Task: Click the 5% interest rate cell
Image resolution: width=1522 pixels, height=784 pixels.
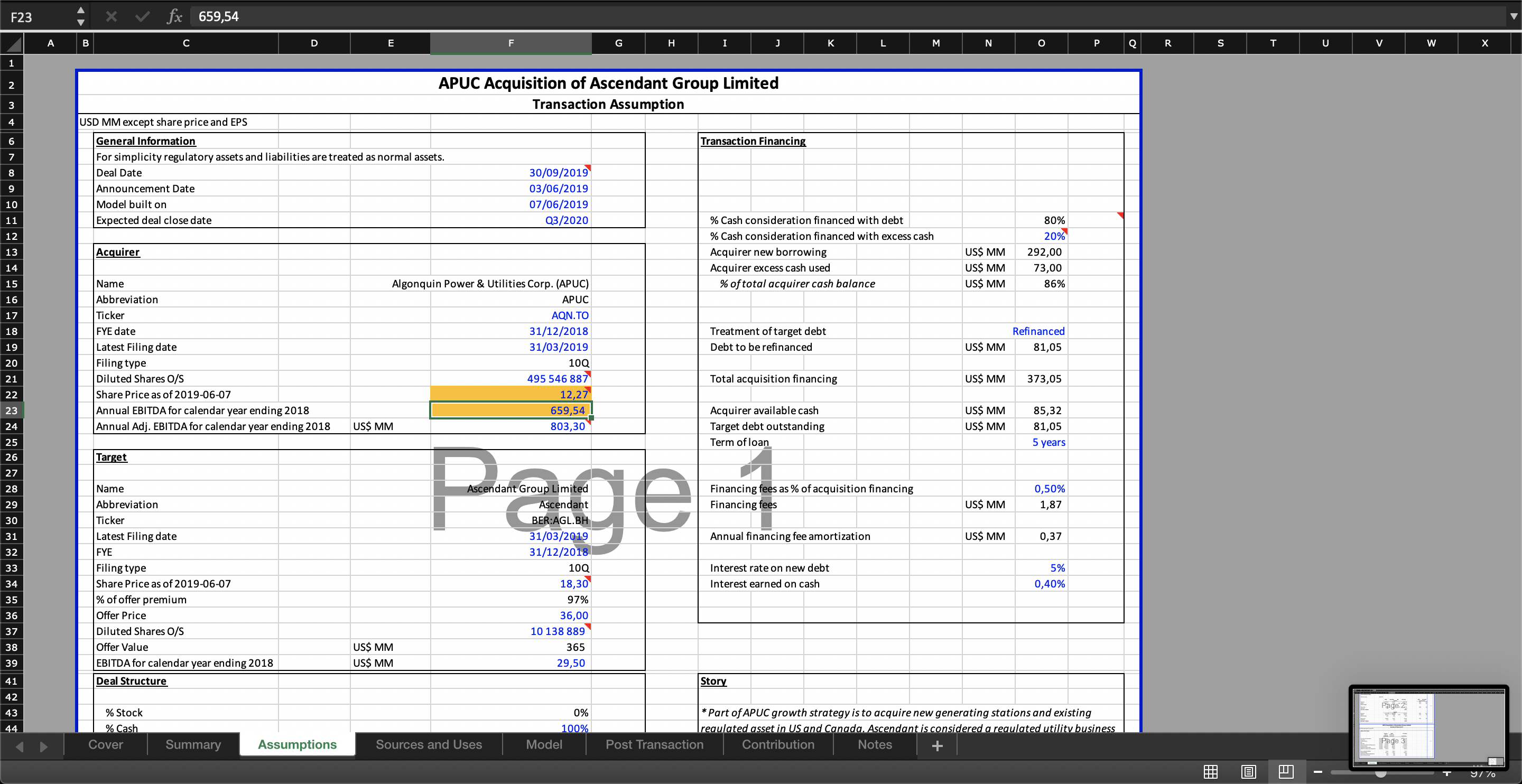Action: pyautogui.click(x=1042, y=568)
